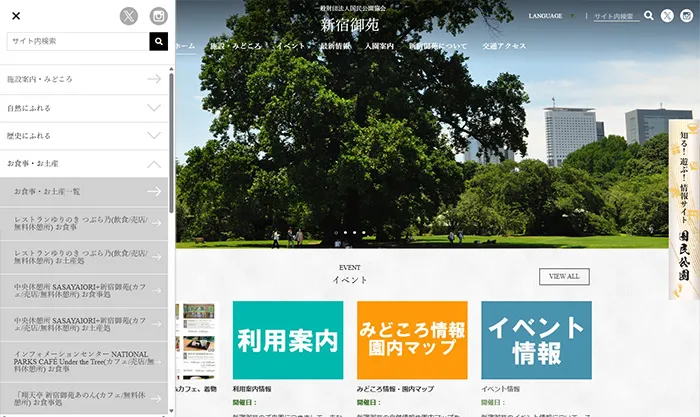Expand the 歴史にふれる section chevron
700x417 pixels.
154,135
